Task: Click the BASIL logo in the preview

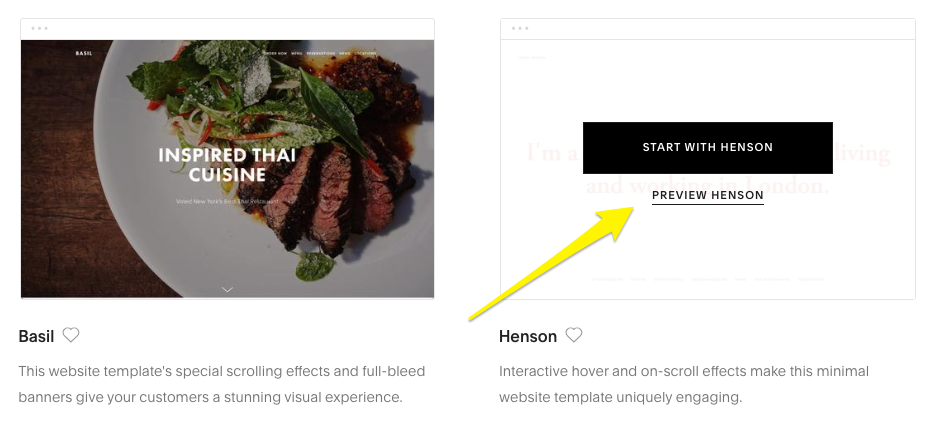Action: click(84, 53)
